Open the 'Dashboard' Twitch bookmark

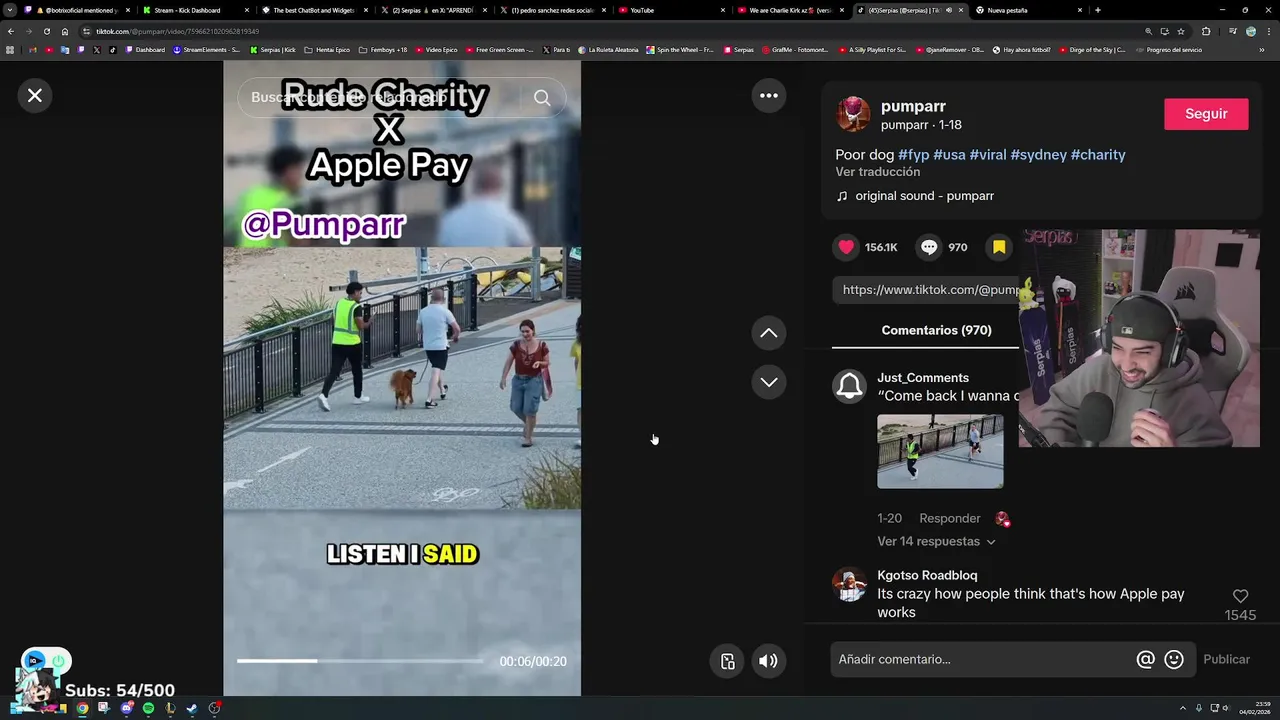146,50
